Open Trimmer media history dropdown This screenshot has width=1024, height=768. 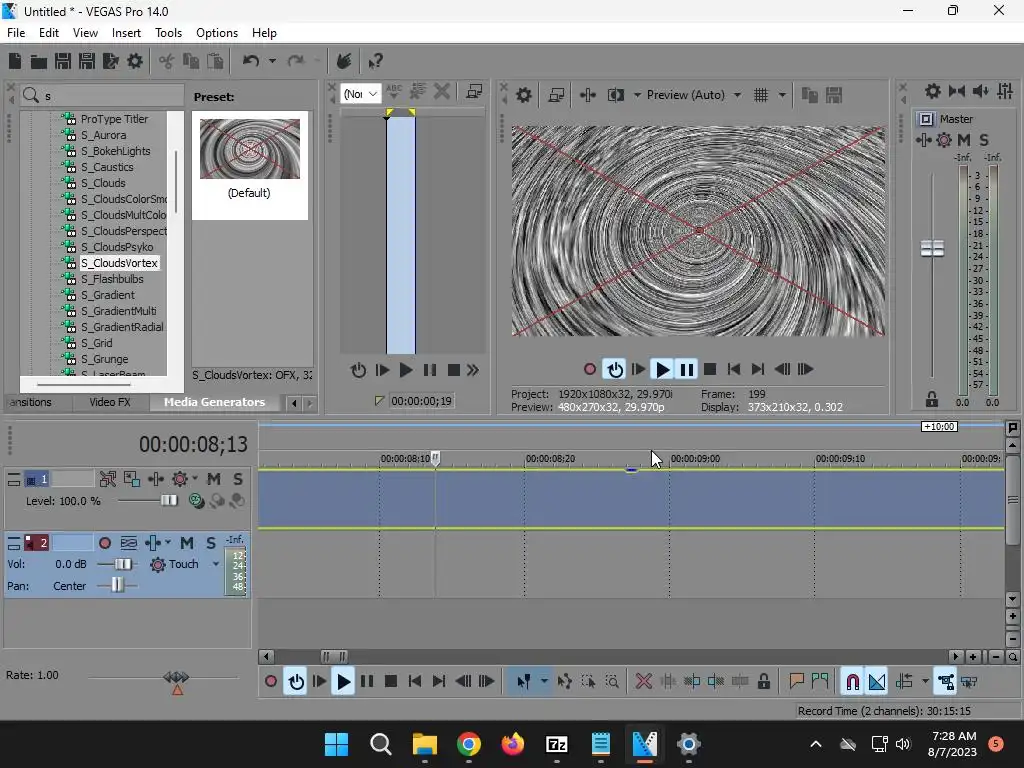(360, 94)
